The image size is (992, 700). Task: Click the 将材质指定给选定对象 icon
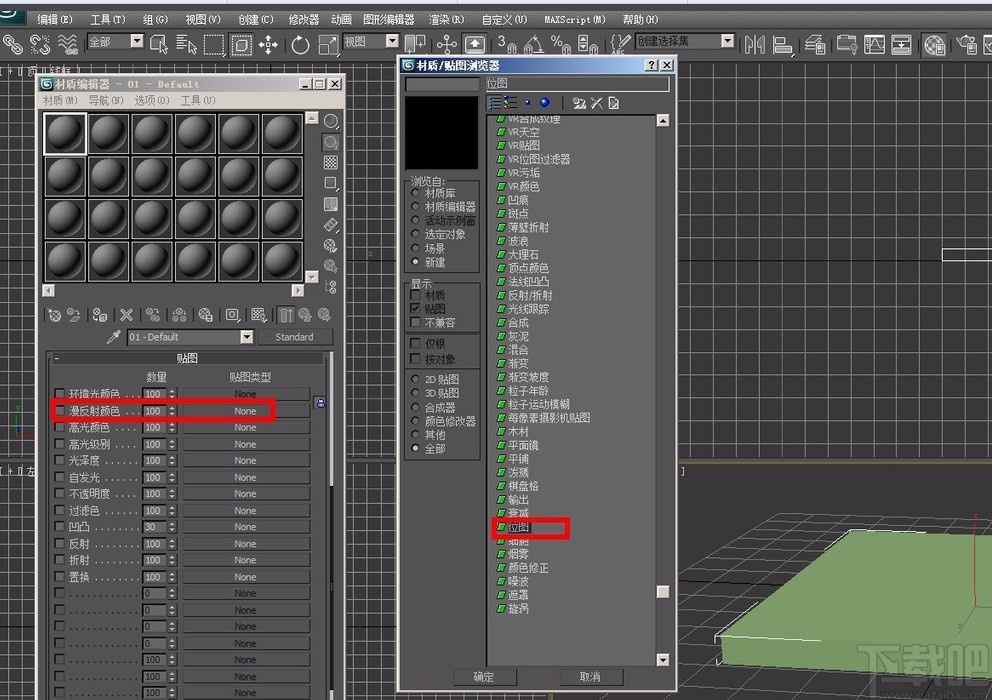pyautogui.click(x=99, y=315)
